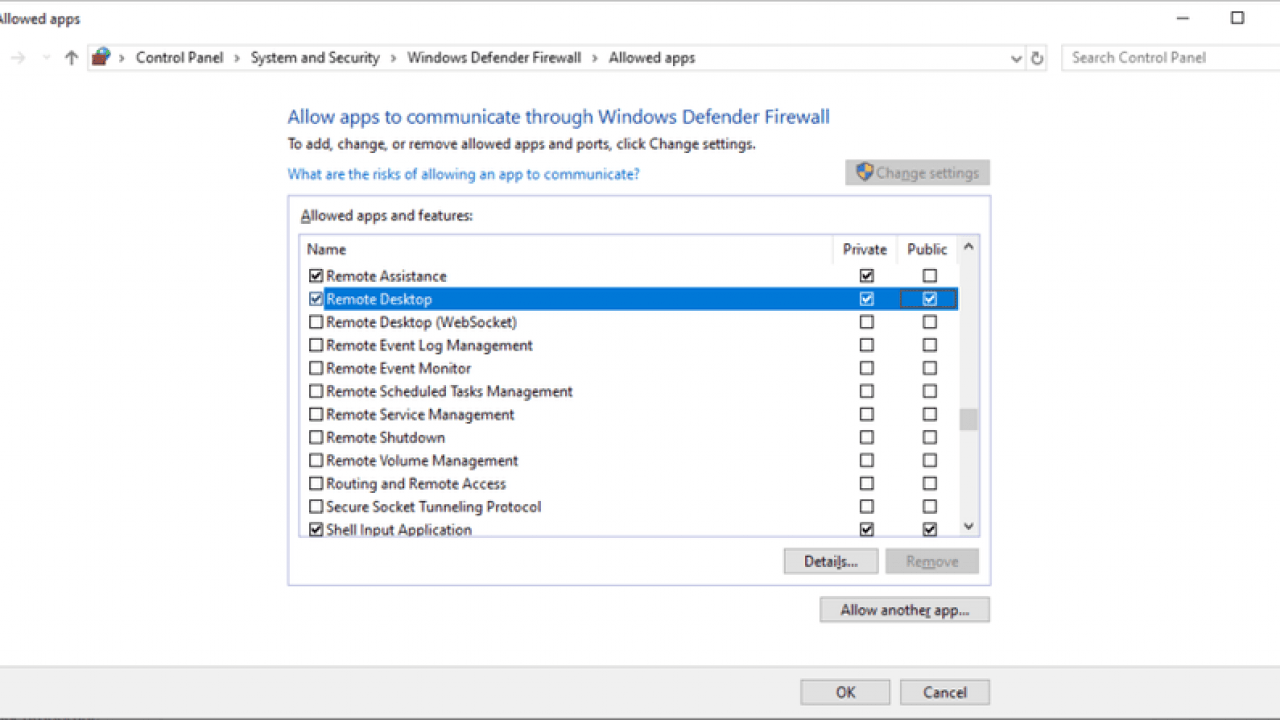Sort the list by Name column header

click(x=566, y=249)
